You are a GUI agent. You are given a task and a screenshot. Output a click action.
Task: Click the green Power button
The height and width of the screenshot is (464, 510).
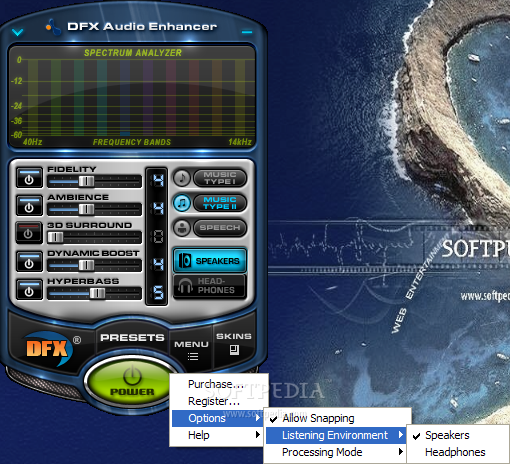click(x=132, y=382)
